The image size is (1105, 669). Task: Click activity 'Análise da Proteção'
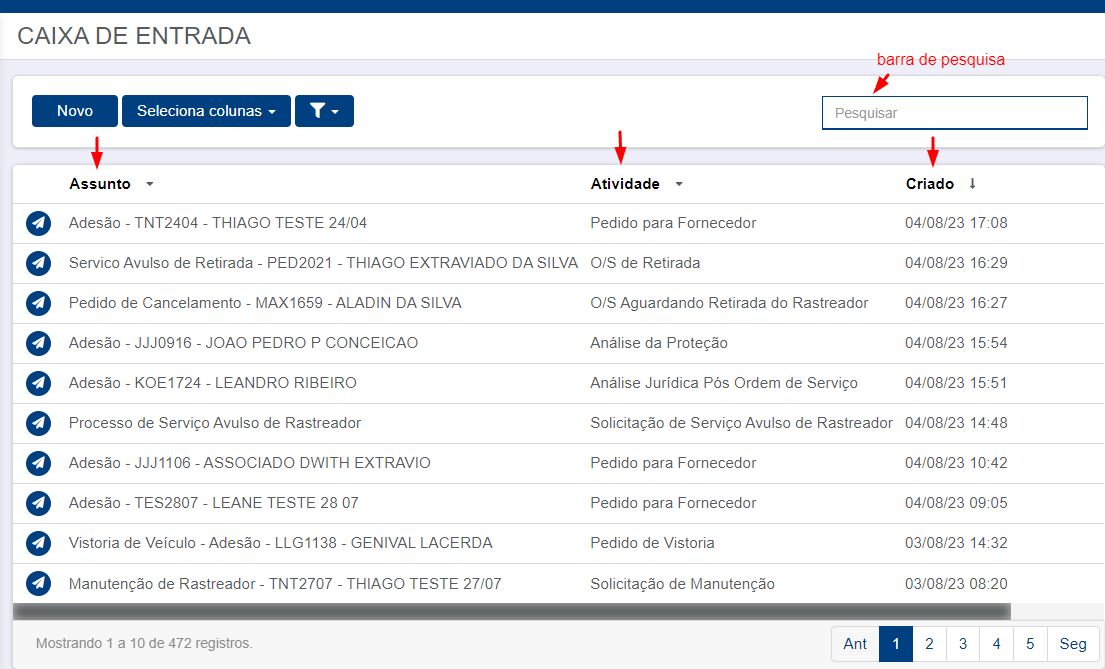pyautogui.click(x=659, y=343)
